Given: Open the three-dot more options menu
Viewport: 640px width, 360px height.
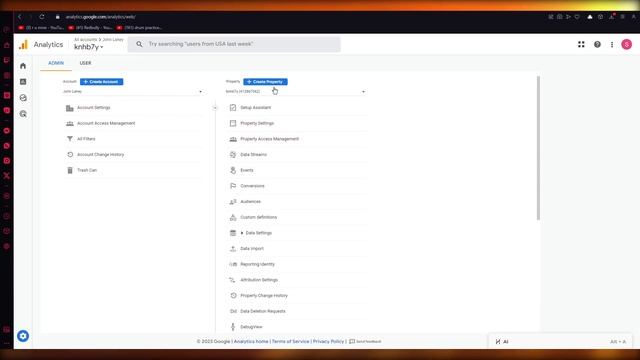Looking at the screenshot, I should [x=612, y=44].
